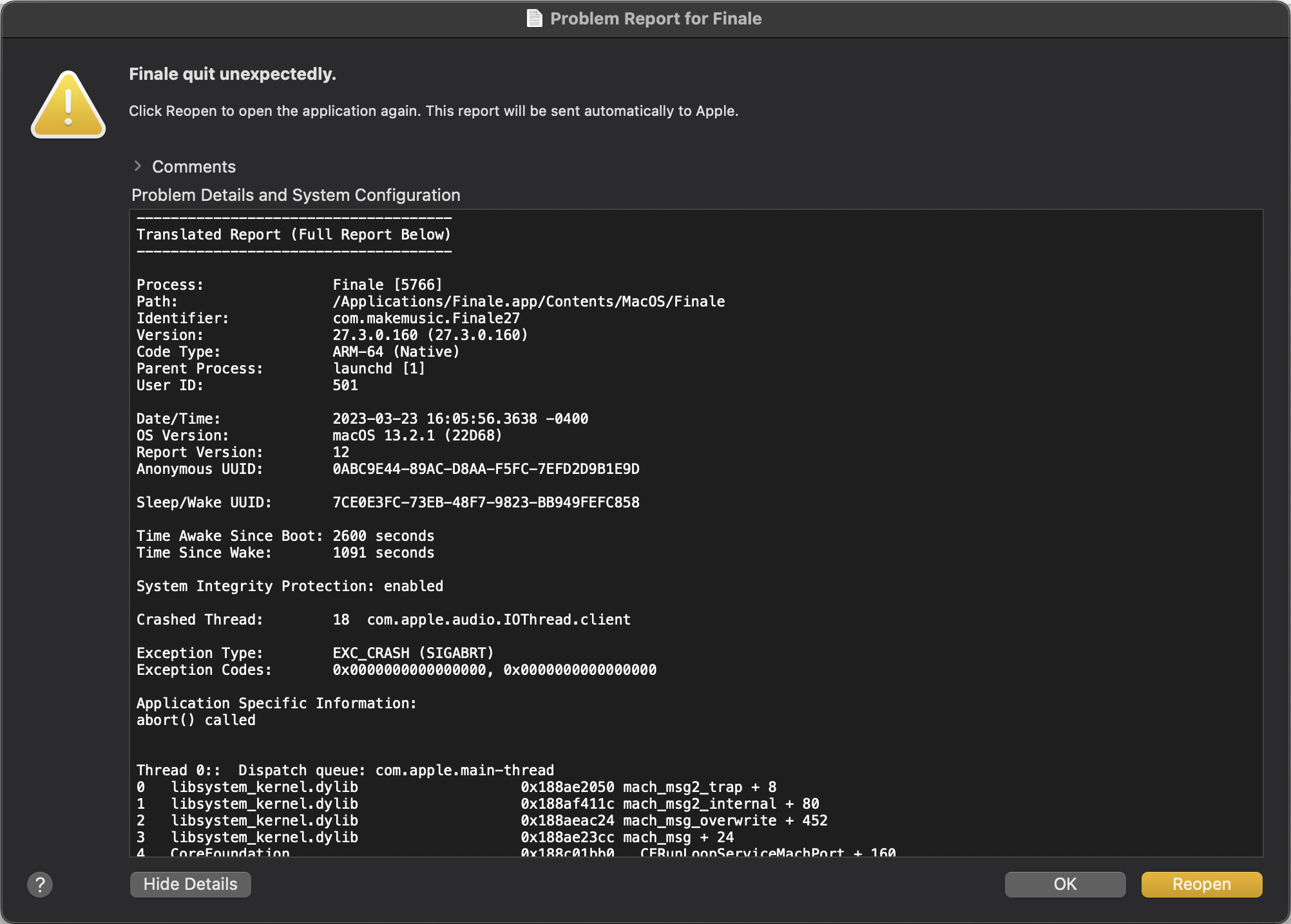Screen dimensions: 1291x924
Task: Click the yellow warning triangle icon
Action: pos(68,105)
